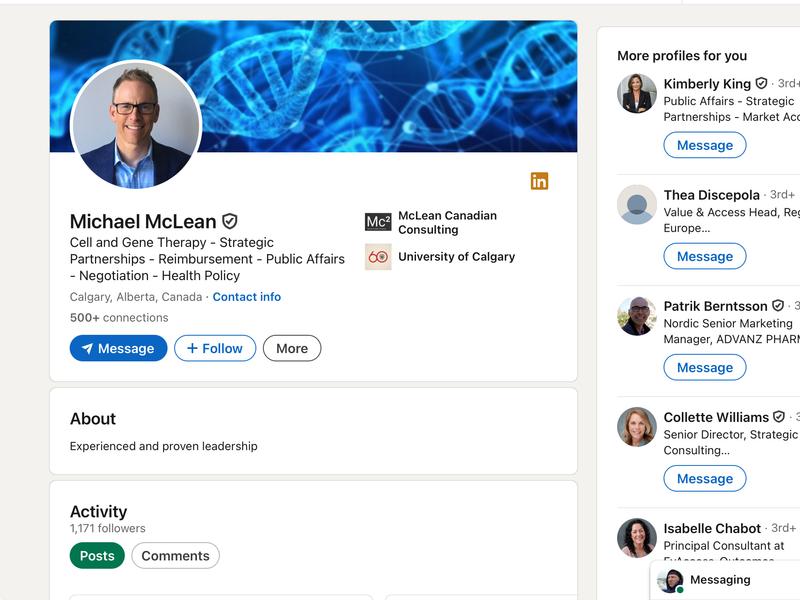
Task: Open Patrik Berntsson's profile name
Action: click(x=715, y=306)
